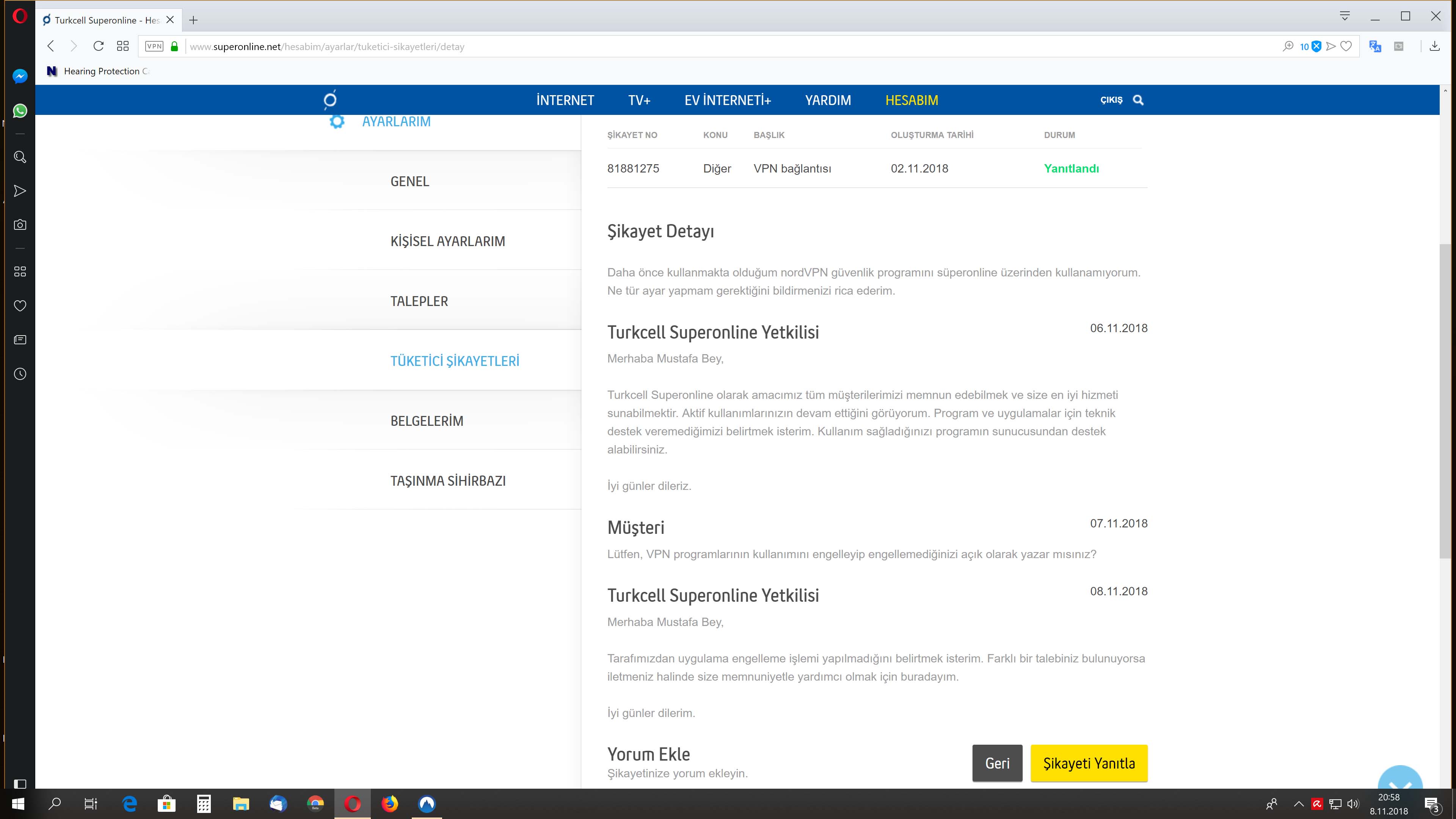
Task: Open volume control in system tray
Action: (x=1352, y=804)
